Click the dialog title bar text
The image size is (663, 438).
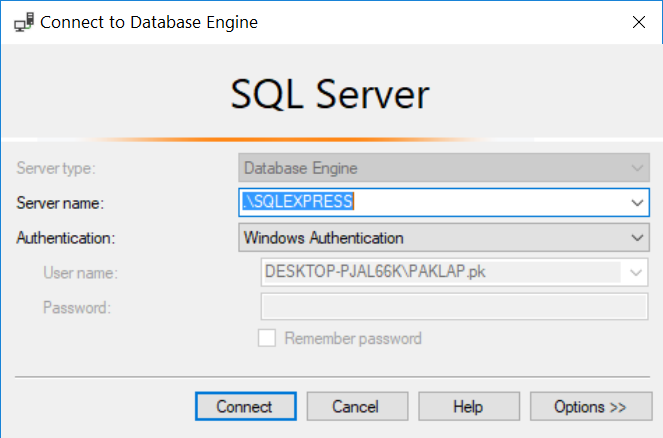pyautogui.click(x=149, y=22)
